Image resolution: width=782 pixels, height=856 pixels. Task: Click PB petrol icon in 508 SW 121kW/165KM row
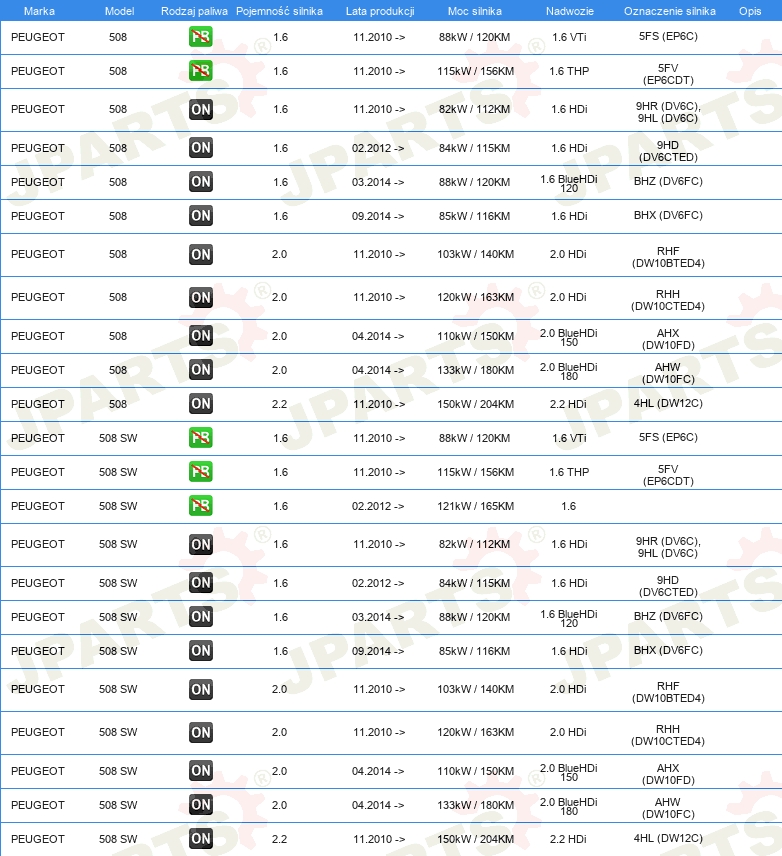(200, 505)
